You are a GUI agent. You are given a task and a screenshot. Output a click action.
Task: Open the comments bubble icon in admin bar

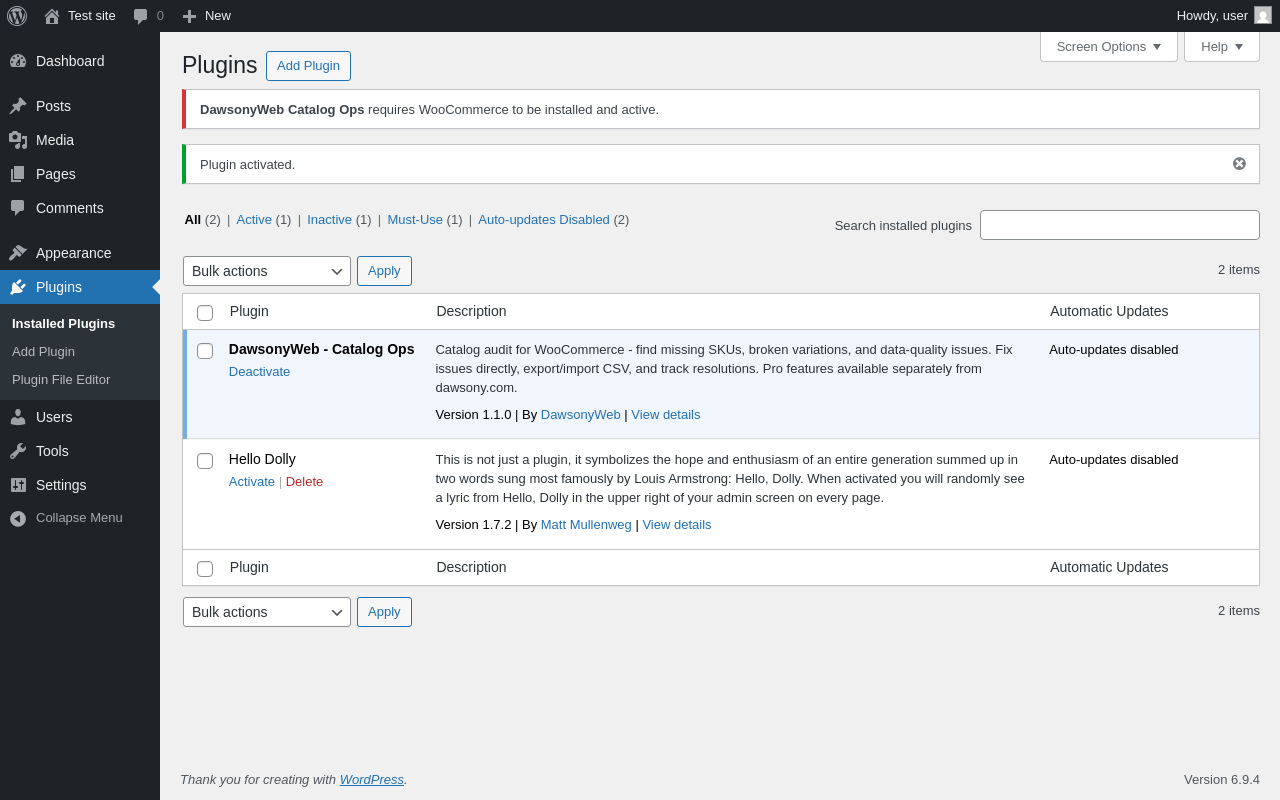click(141, 16)
